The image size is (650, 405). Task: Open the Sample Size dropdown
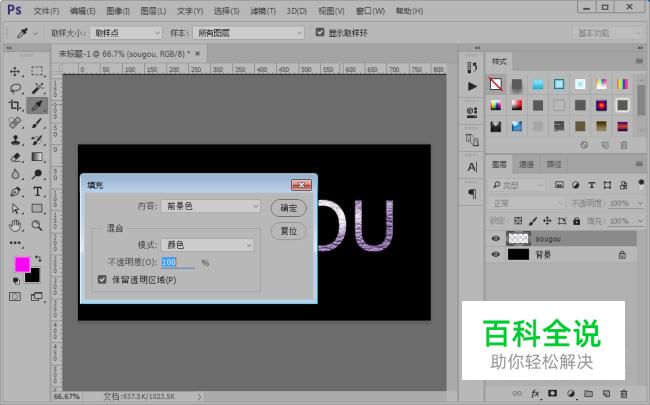126,33
